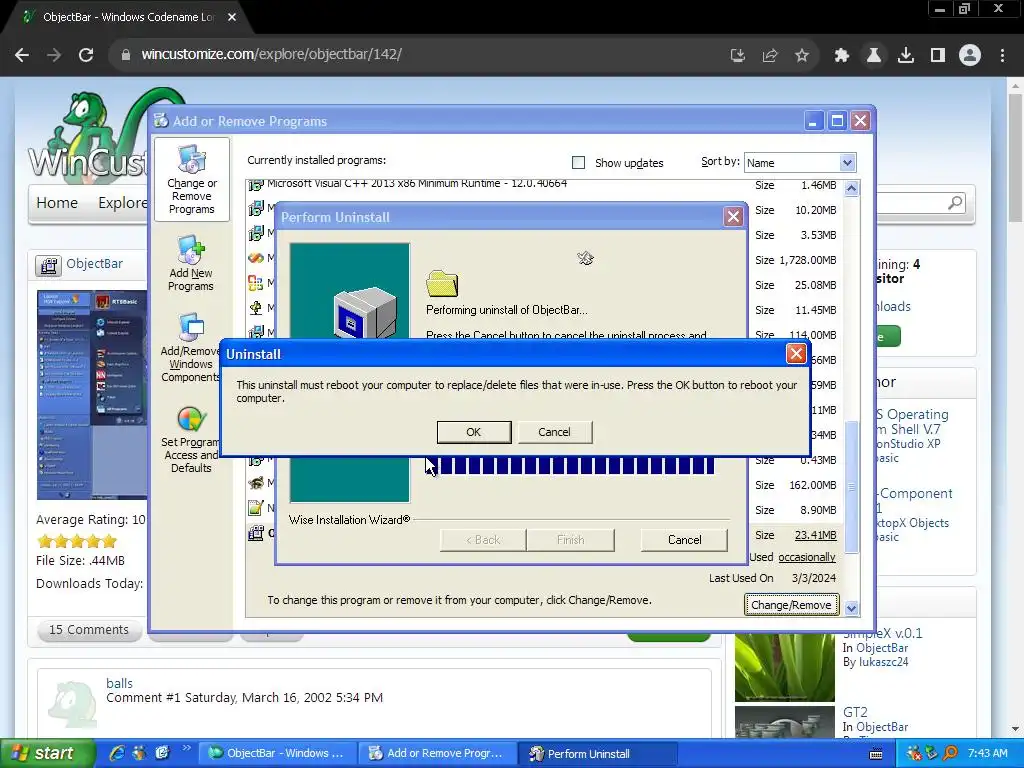Reload the wincustomize page
Viewport: 1024px width, 768px height.
[x=86, y=55]
